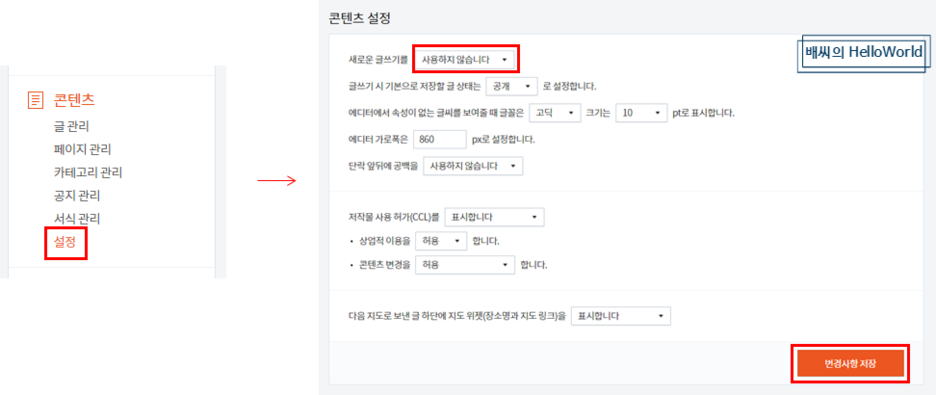
Task: Edit the editor width 860 field
Action: point(439,140)
